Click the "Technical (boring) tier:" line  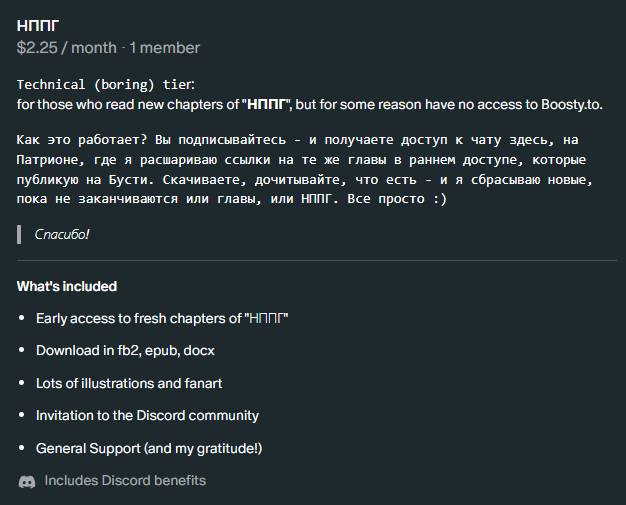click(x=107, y=84)
